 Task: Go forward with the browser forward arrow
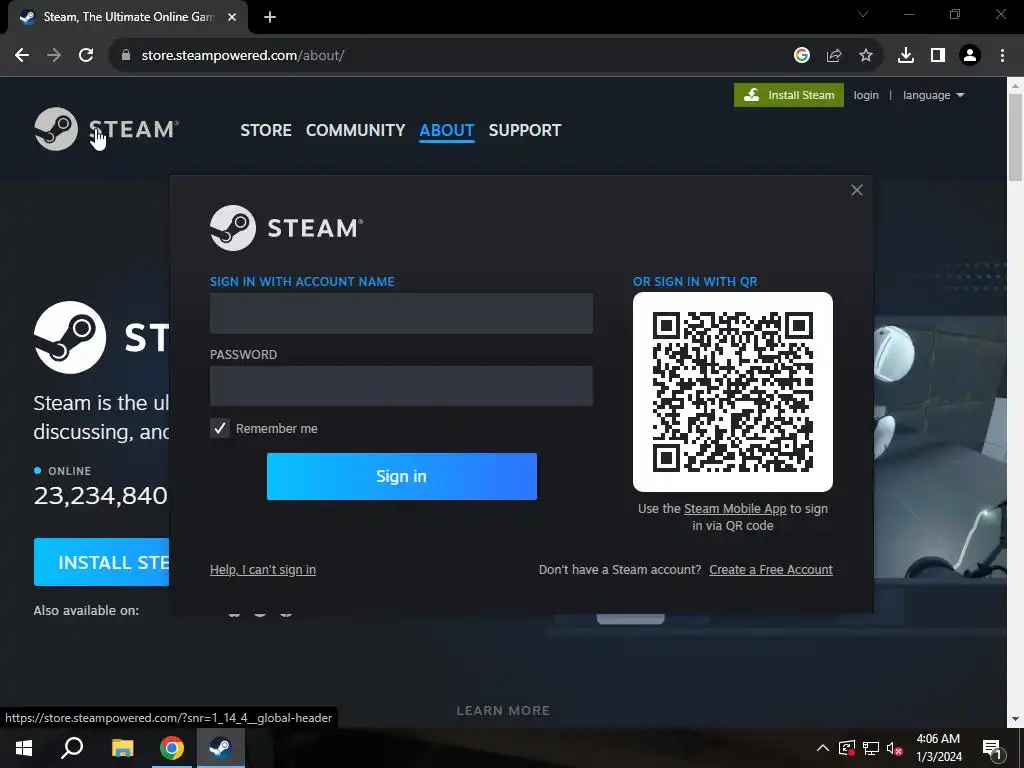(54, 56)
